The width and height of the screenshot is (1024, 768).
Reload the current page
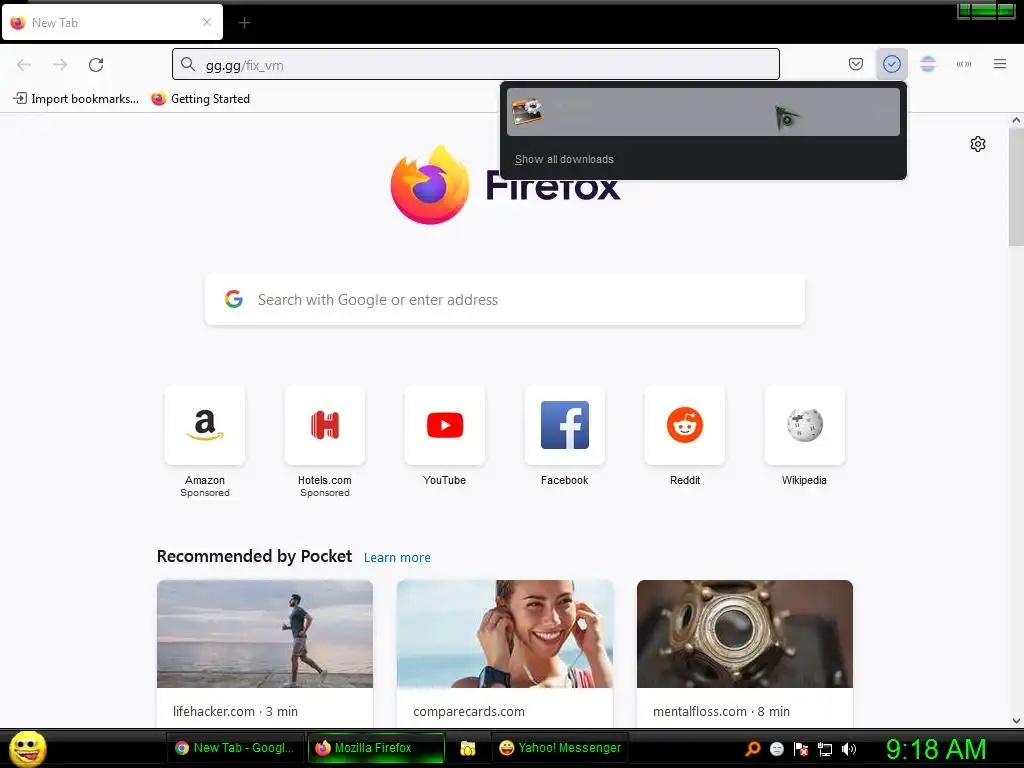pos(96,65)
